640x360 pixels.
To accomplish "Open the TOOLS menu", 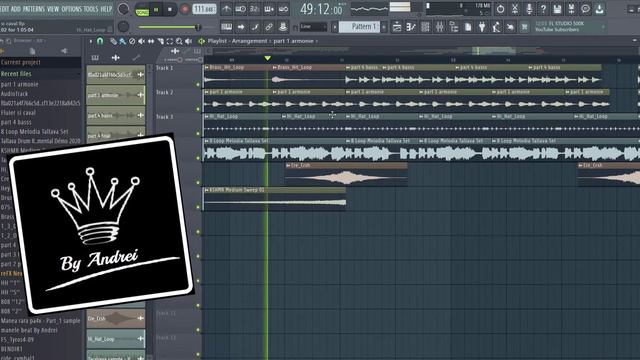I will (91, 9).
